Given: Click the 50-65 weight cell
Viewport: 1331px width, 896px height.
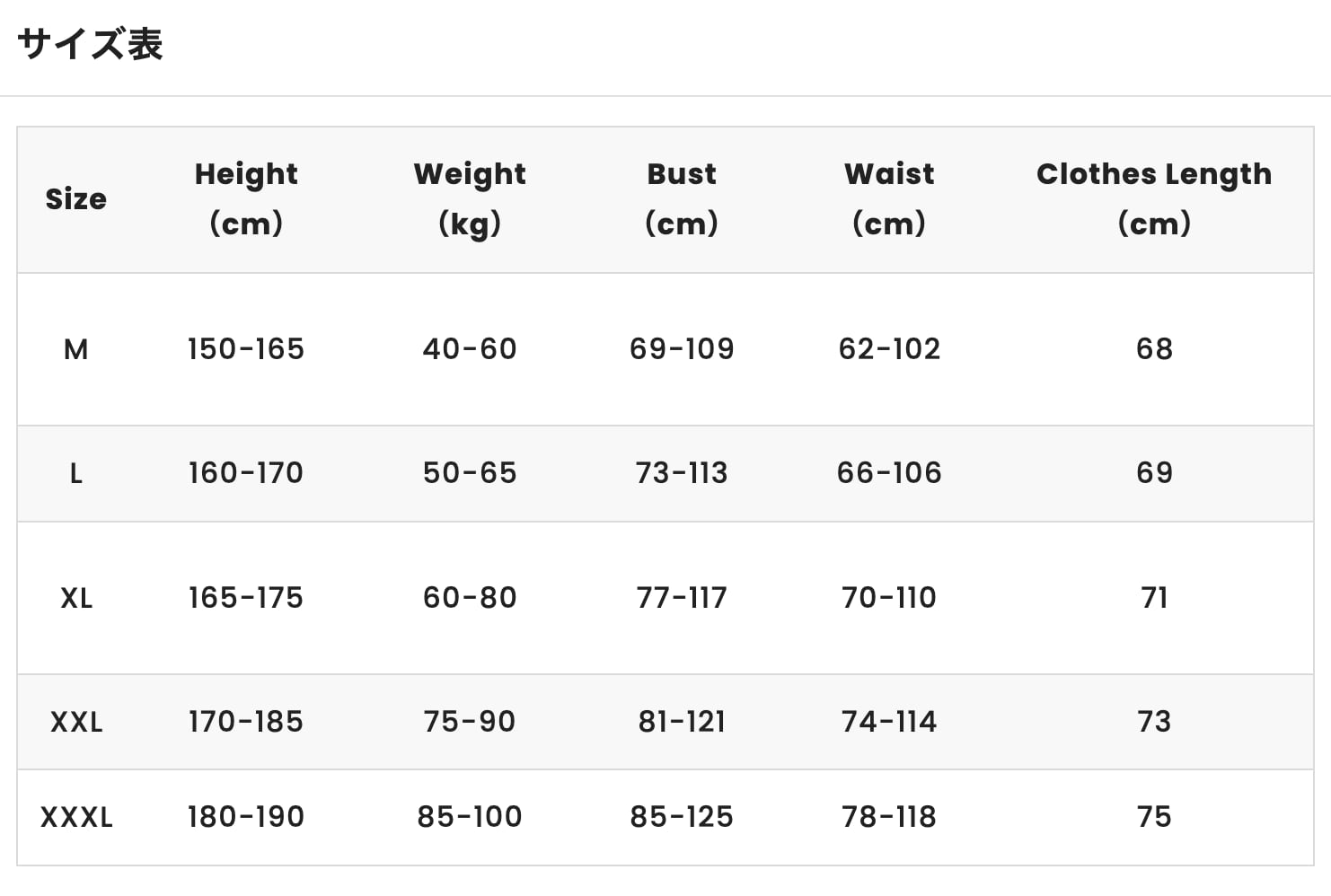Looking at the screenshot, I should point(470,473).
